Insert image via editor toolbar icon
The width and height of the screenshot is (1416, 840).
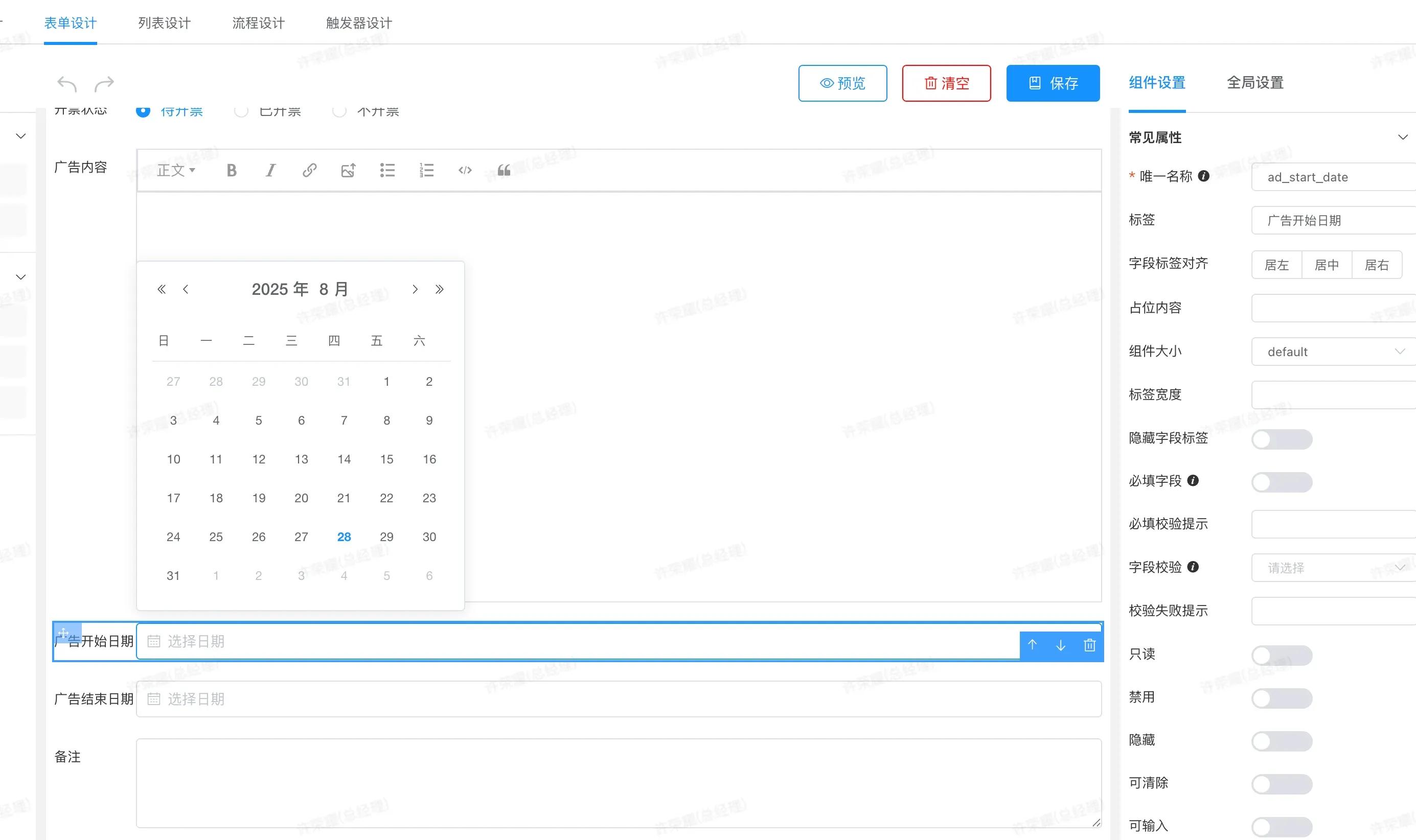pos(348,170)
